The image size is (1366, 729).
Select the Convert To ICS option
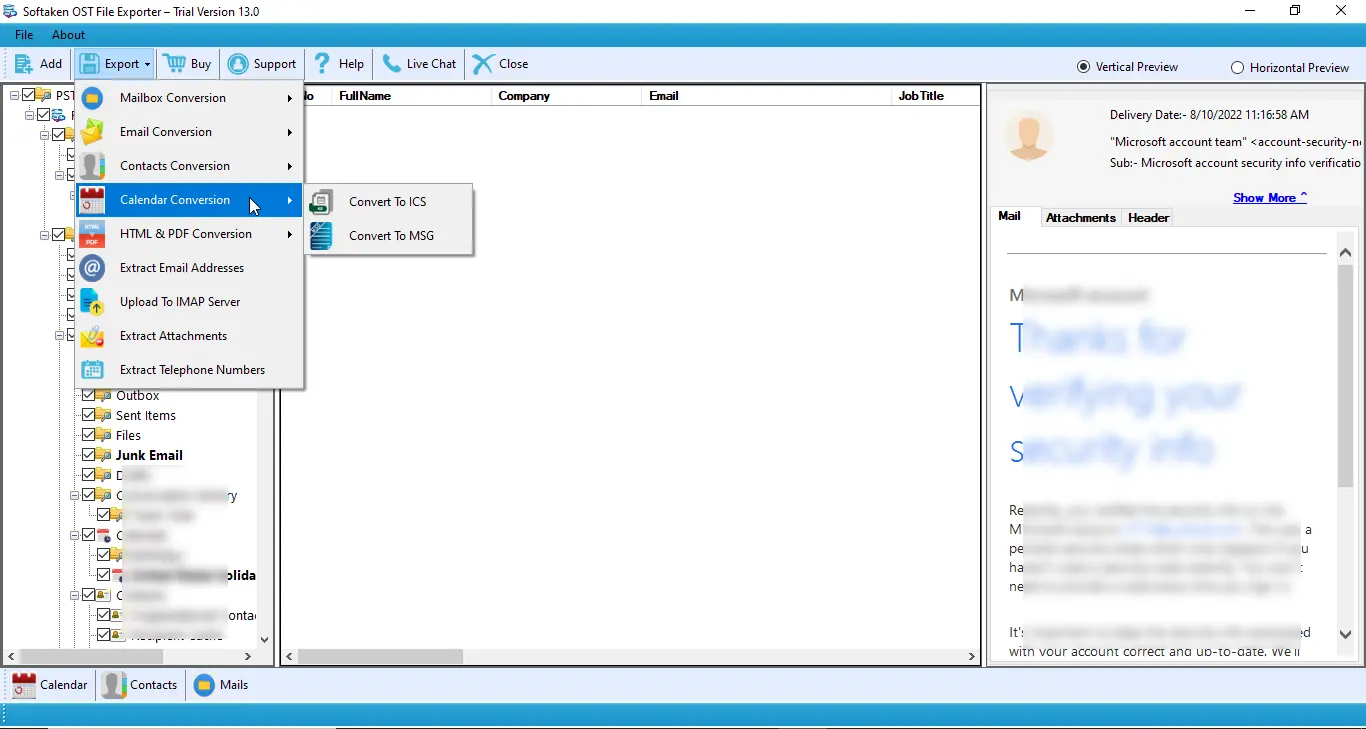[x=387, y=201]
